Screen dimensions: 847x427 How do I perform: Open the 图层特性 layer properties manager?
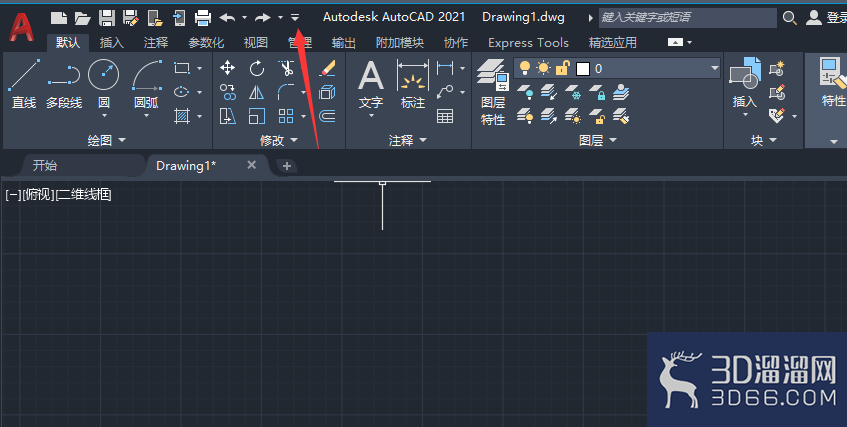point(493,92)
